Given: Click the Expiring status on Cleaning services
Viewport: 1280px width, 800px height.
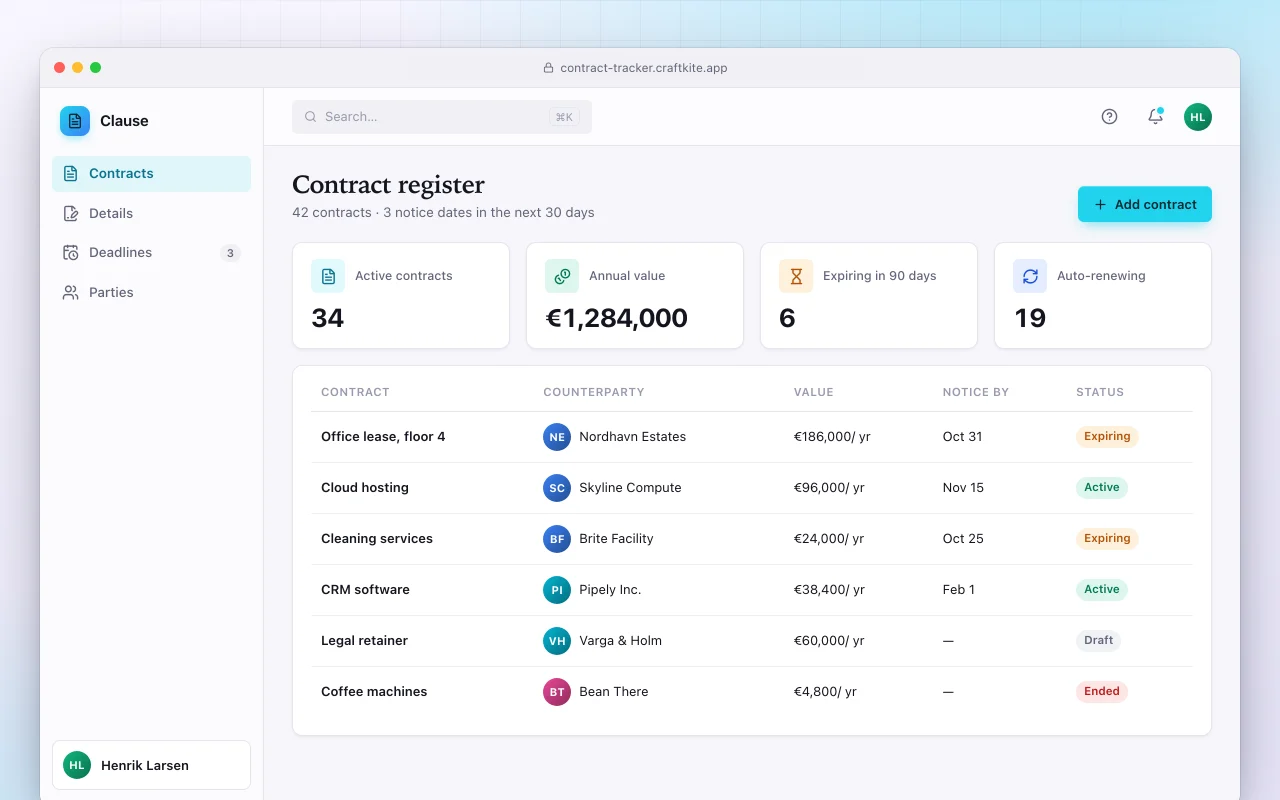Looking at the screenshot, I should pyautogui.click(x=1107, y=539).
